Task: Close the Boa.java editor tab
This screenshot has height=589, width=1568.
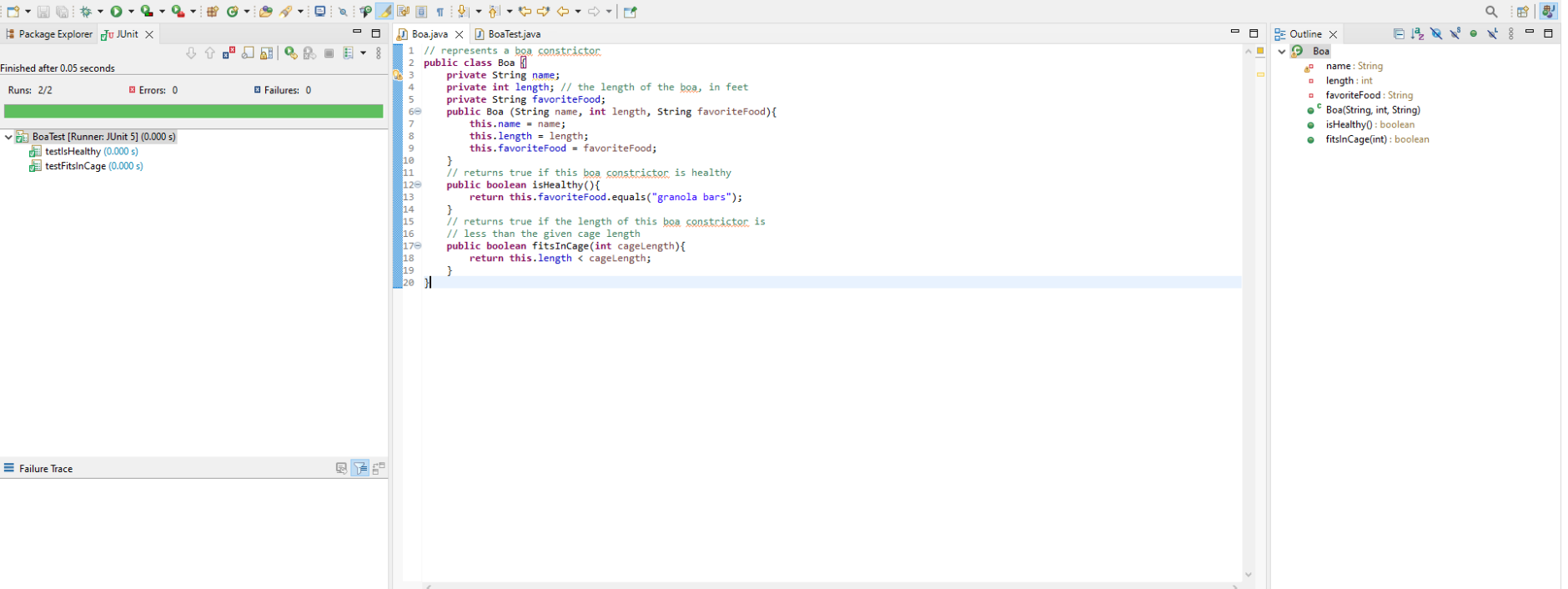Action: (459, 34)
